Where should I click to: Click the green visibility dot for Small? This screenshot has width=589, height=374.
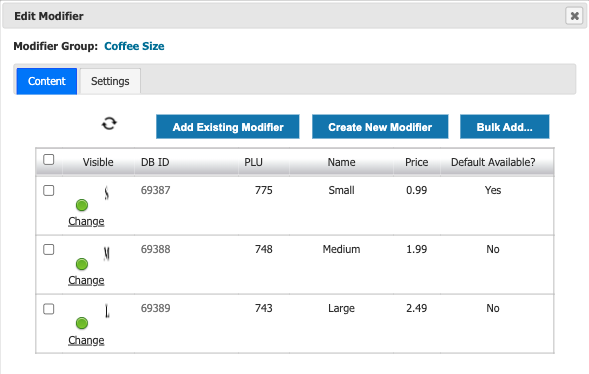[82, 205]
